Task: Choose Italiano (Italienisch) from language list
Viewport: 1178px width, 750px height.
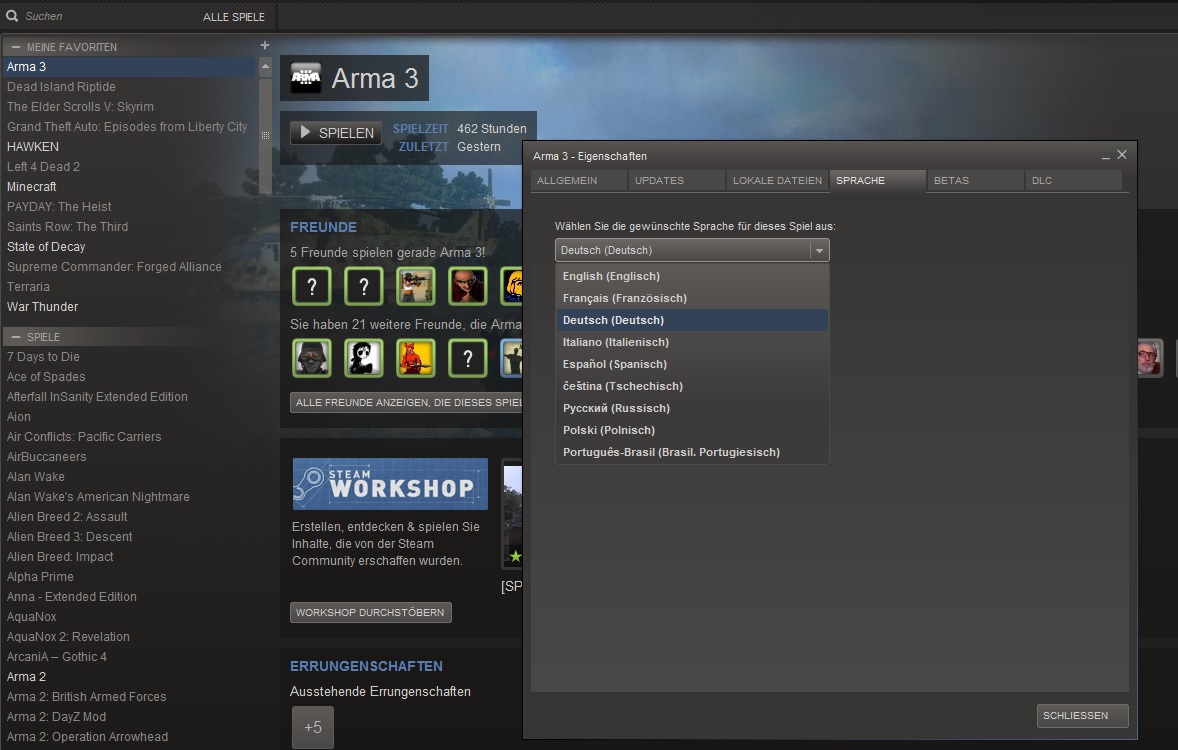Action: pos(692,342)
